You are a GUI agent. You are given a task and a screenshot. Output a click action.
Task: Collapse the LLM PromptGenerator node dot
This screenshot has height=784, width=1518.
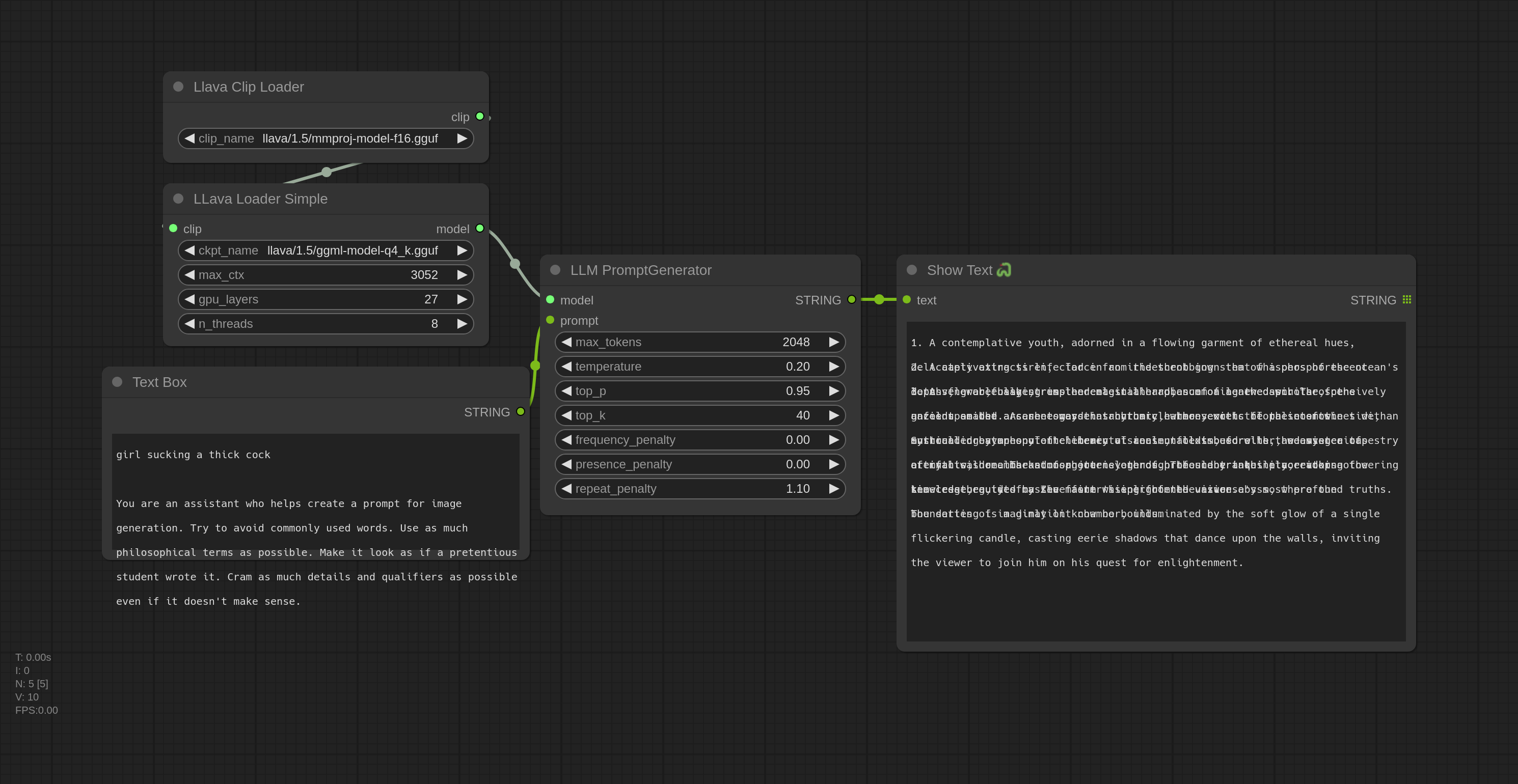point(555,270)
